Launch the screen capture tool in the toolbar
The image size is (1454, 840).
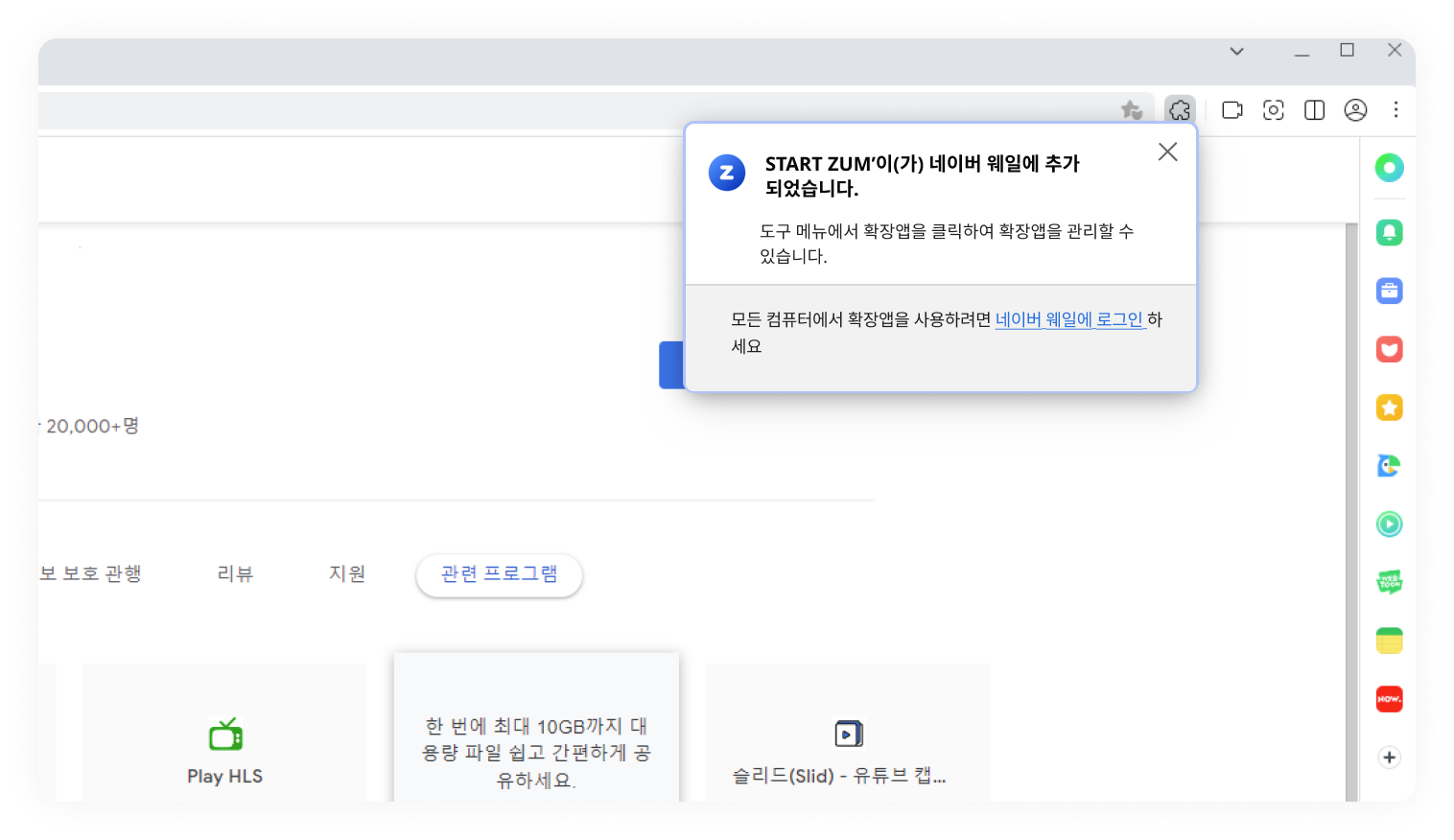(x=1273, y=109)
